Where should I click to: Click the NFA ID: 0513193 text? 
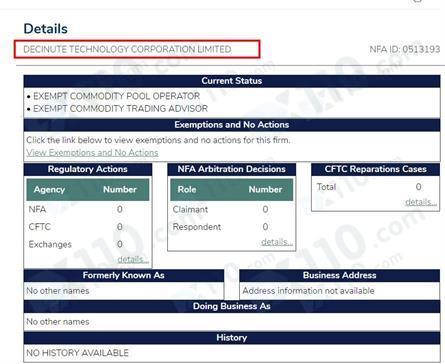click(405, 49)
